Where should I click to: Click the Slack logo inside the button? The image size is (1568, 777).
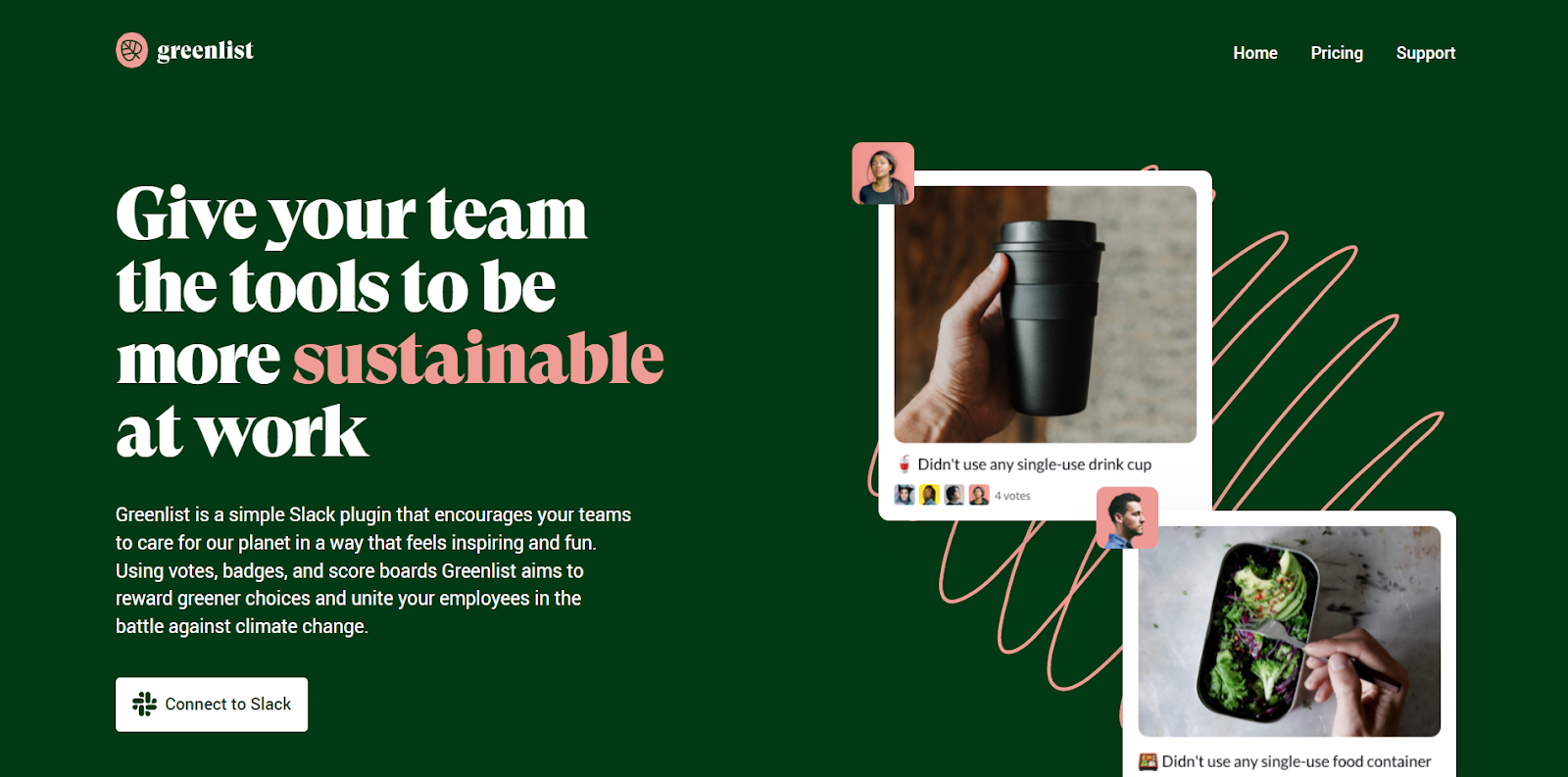144,704
